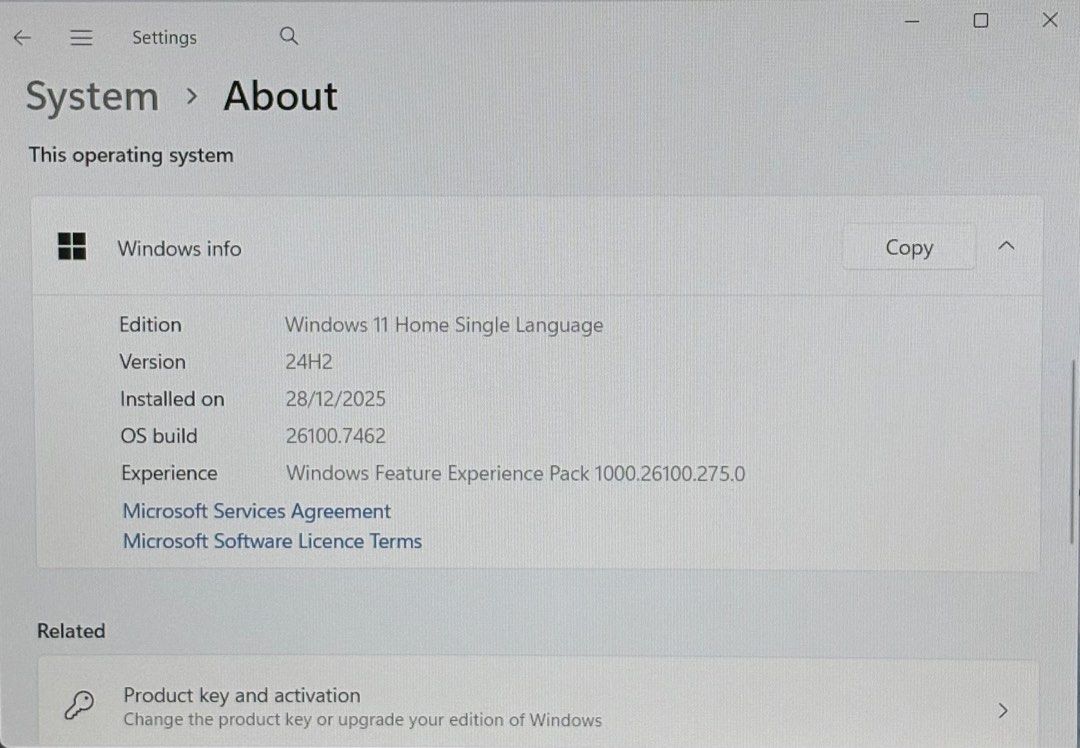1080x748 pixels.
Task: Maximize the Settings window
Action: point(981,21)
